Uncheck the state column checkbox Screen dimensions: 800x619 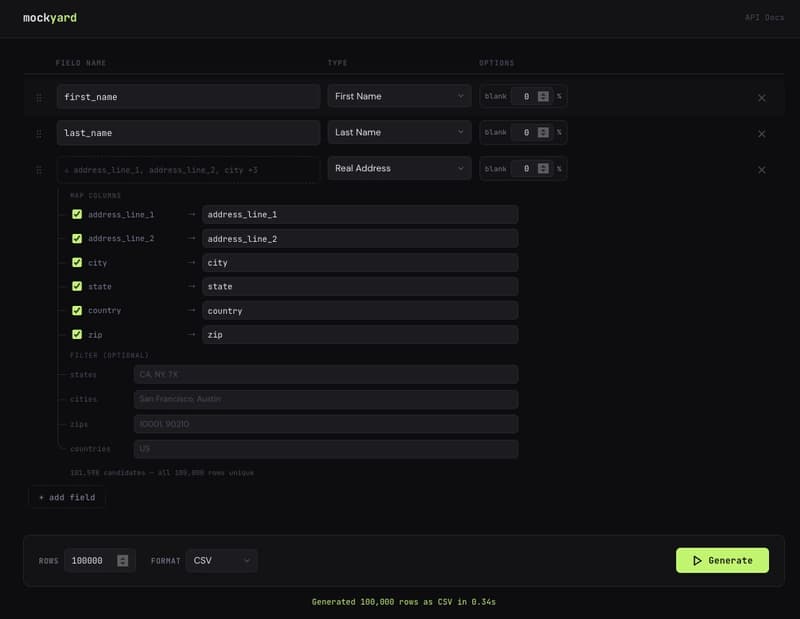[x=77, y=286]
